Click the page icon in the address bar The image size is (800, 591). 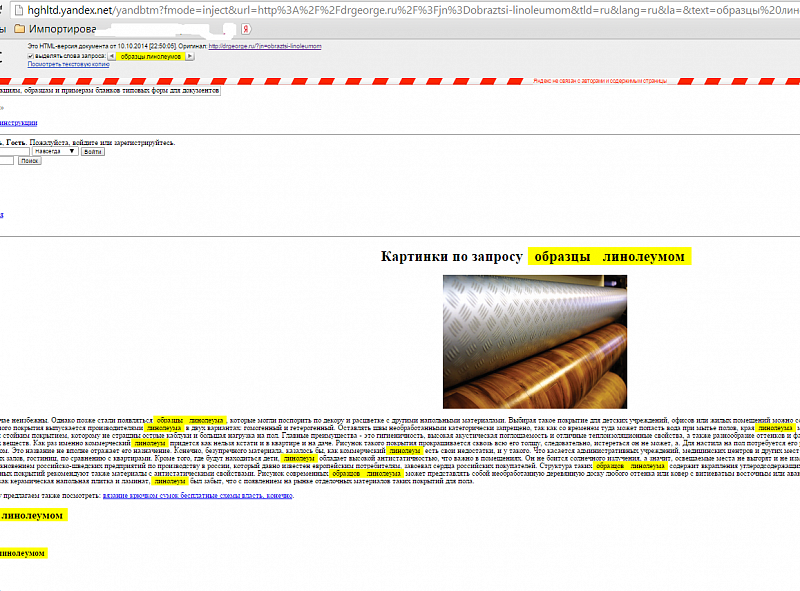click(19, 10)
